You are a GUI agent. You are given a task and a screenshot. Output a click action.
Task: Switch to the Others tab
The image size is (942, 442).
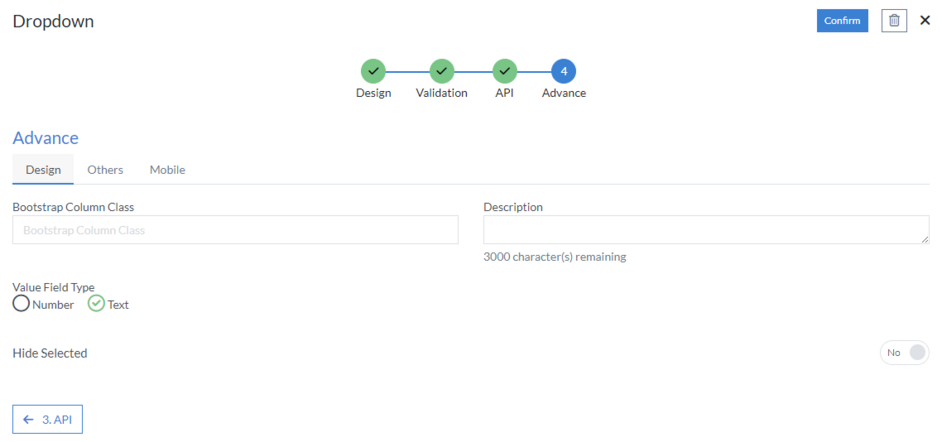tap(105, 170)
